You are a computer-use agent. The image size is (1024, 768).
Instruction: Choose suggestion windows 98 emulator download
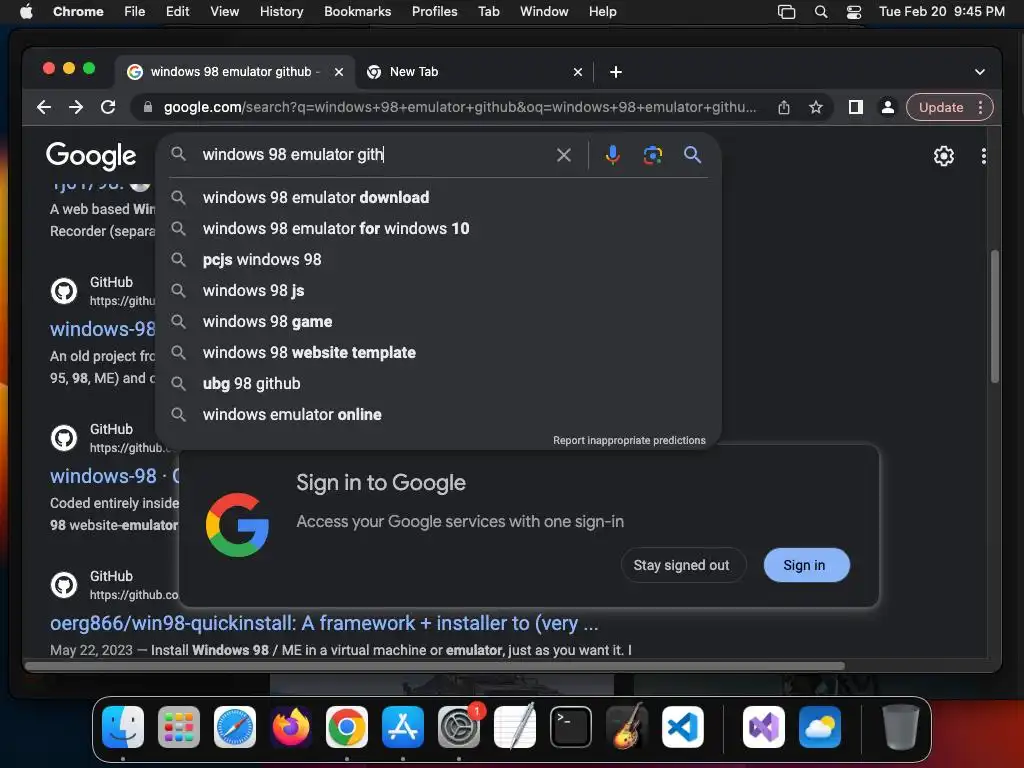coord(439,197)
